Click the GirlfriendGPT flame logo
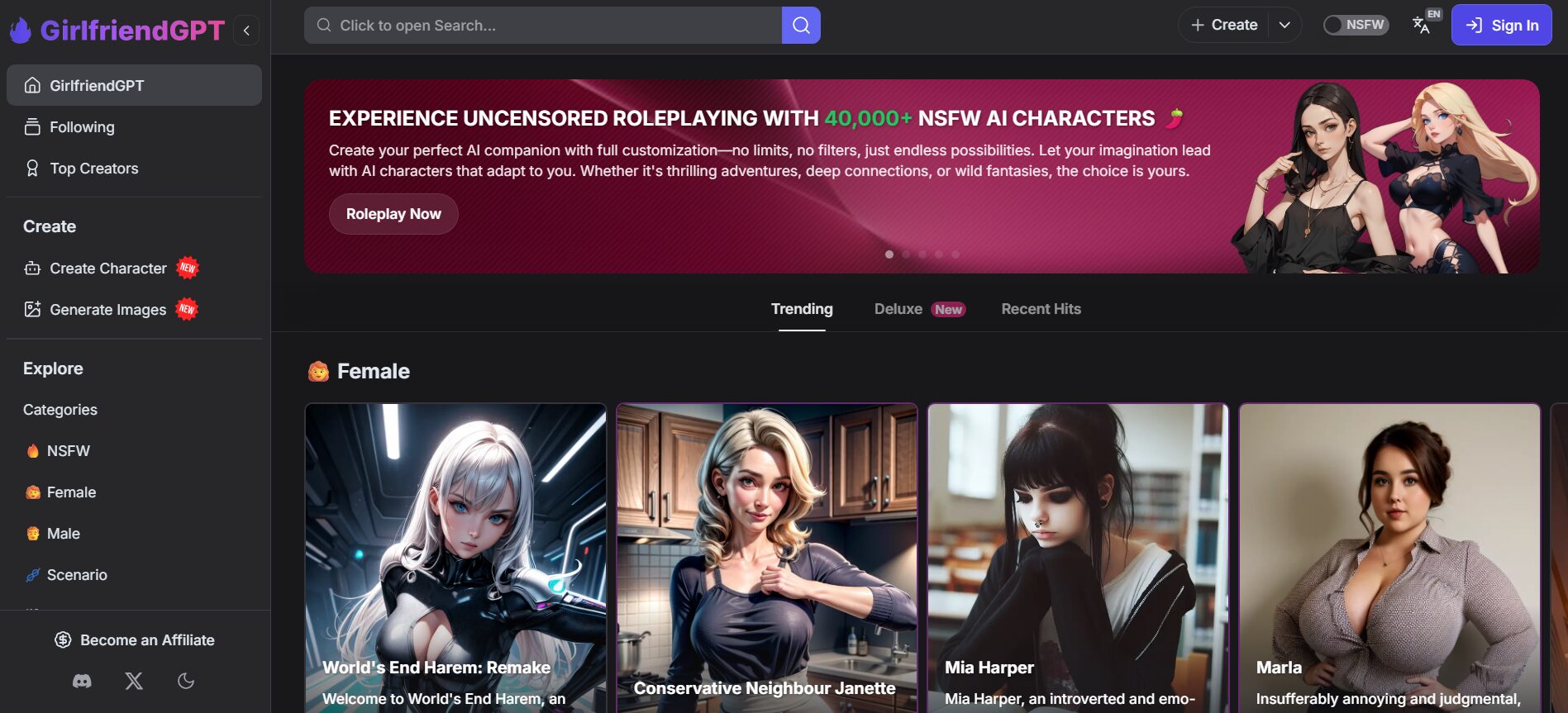Image resolution: width=1568 pixels, height=713 pixels. coord(21,31)
